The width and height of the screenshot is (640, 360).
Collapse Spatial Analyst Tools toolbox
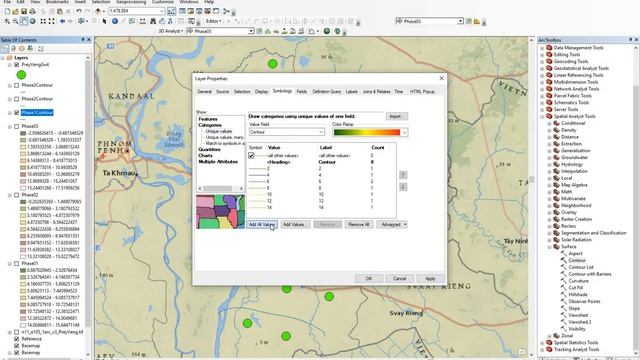tap(542, 116)
